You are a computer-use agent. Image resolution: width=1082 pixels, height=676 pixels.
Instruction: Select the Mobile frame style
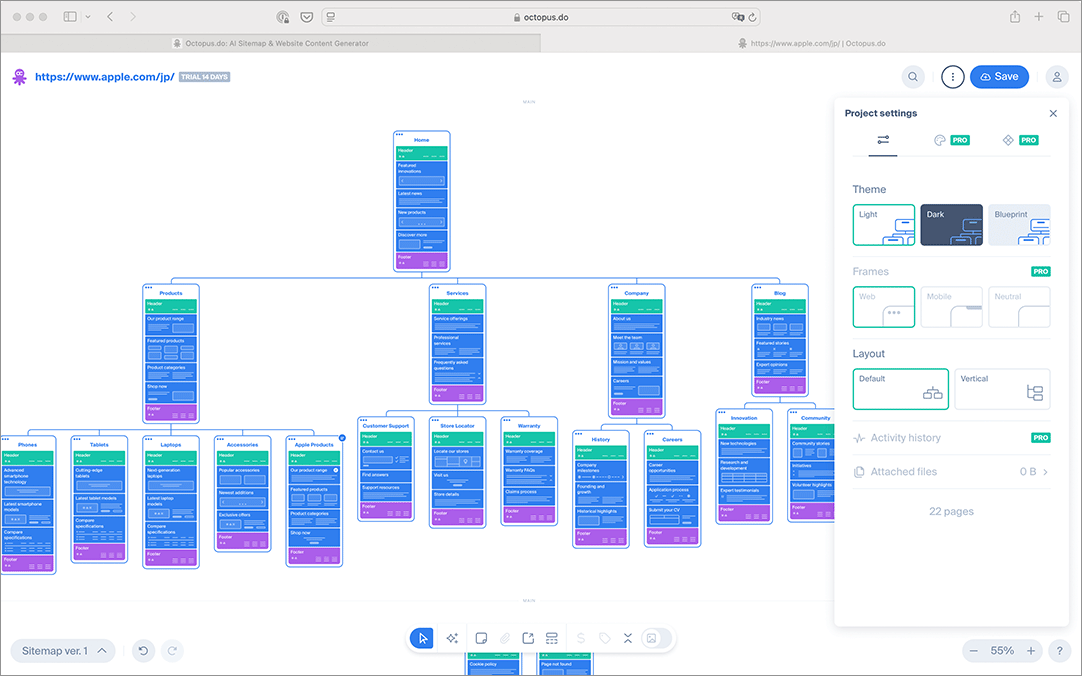click(951, 307)
